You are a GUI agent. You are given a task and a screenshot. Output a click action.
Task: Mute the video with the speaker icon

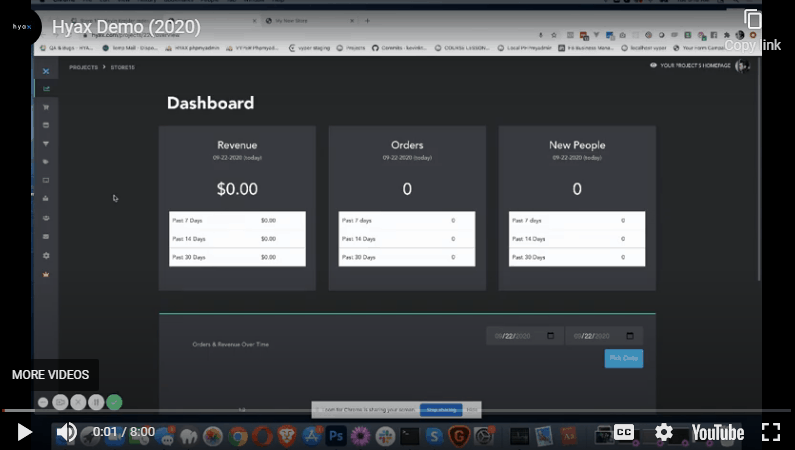pyautogui.click(x=66, y=432)
